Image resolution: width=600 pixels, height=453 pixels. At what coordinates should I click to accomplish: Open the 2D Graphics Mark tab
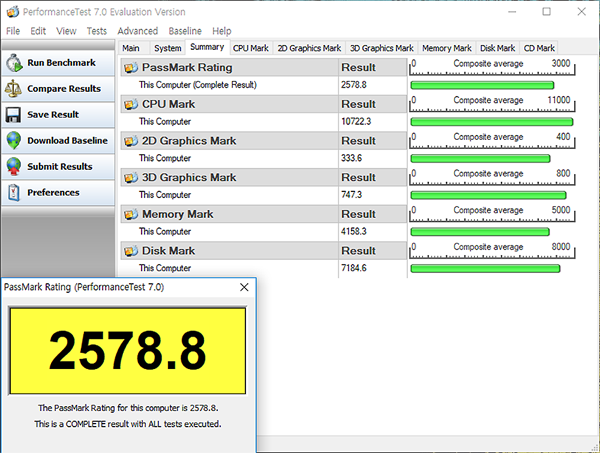tap(309, 48)
